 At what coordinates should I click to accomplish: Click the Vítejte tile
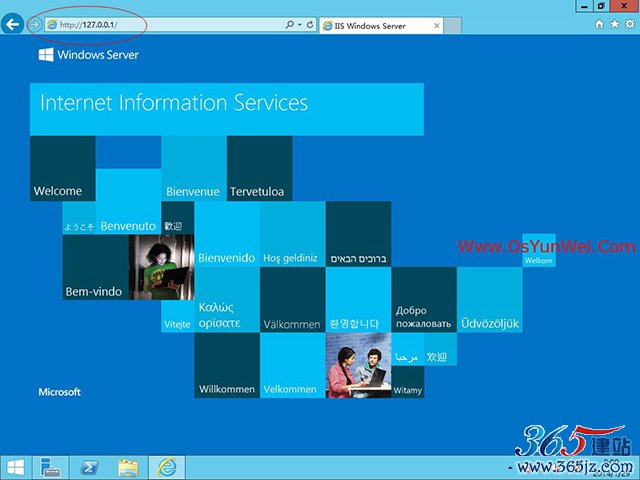coord(178,316)
